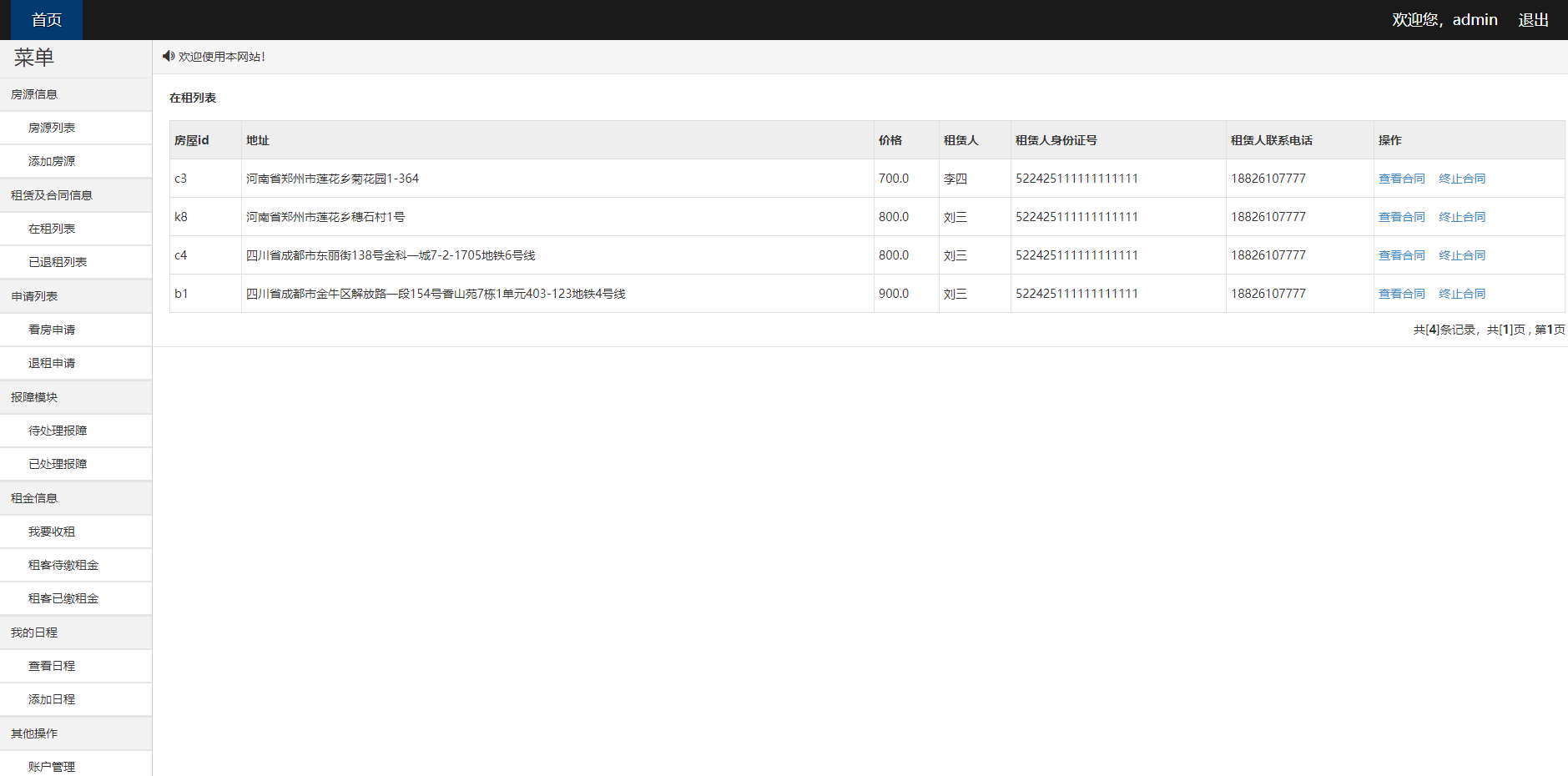Toggle the 我的日程 menu section

[x=76, y=632]
